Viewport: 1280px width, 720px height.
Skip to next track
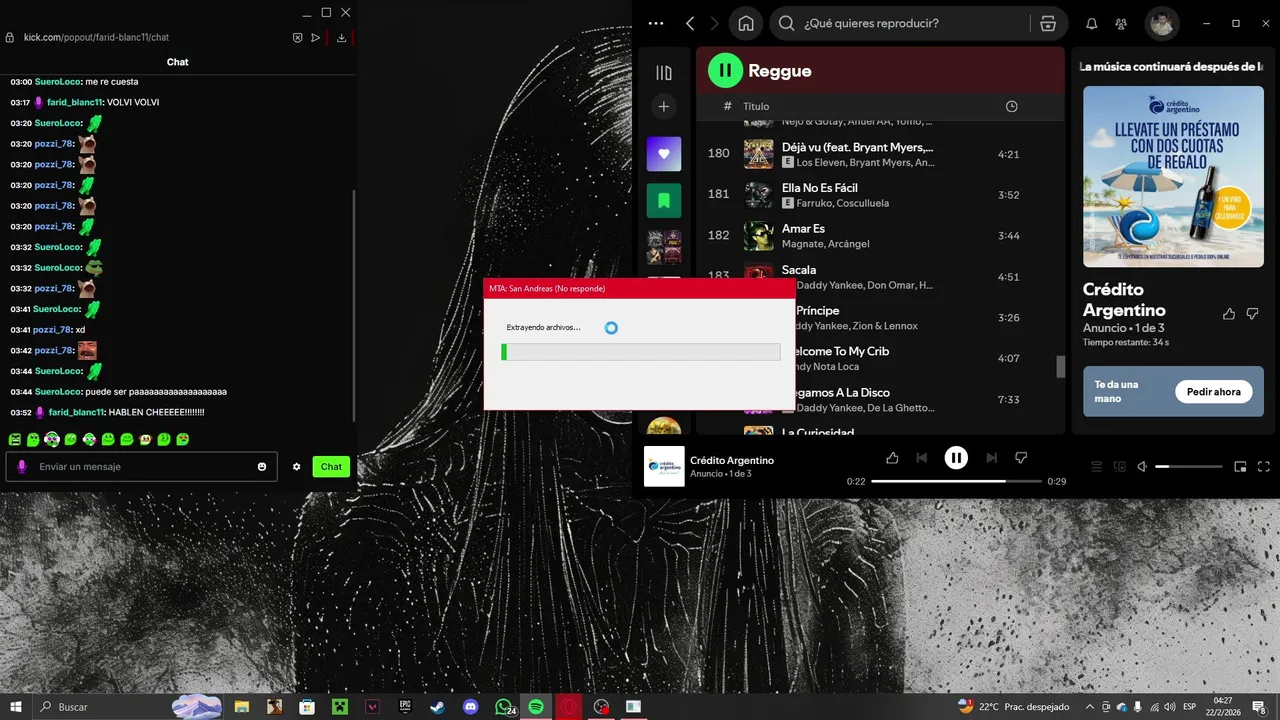[x=991, y=457]
